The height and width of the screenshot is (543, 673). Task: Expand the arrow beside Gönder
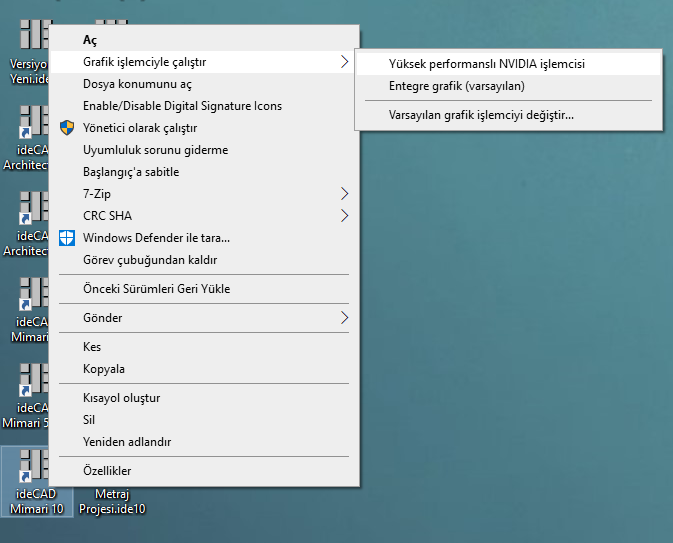(x=344, y=318)
